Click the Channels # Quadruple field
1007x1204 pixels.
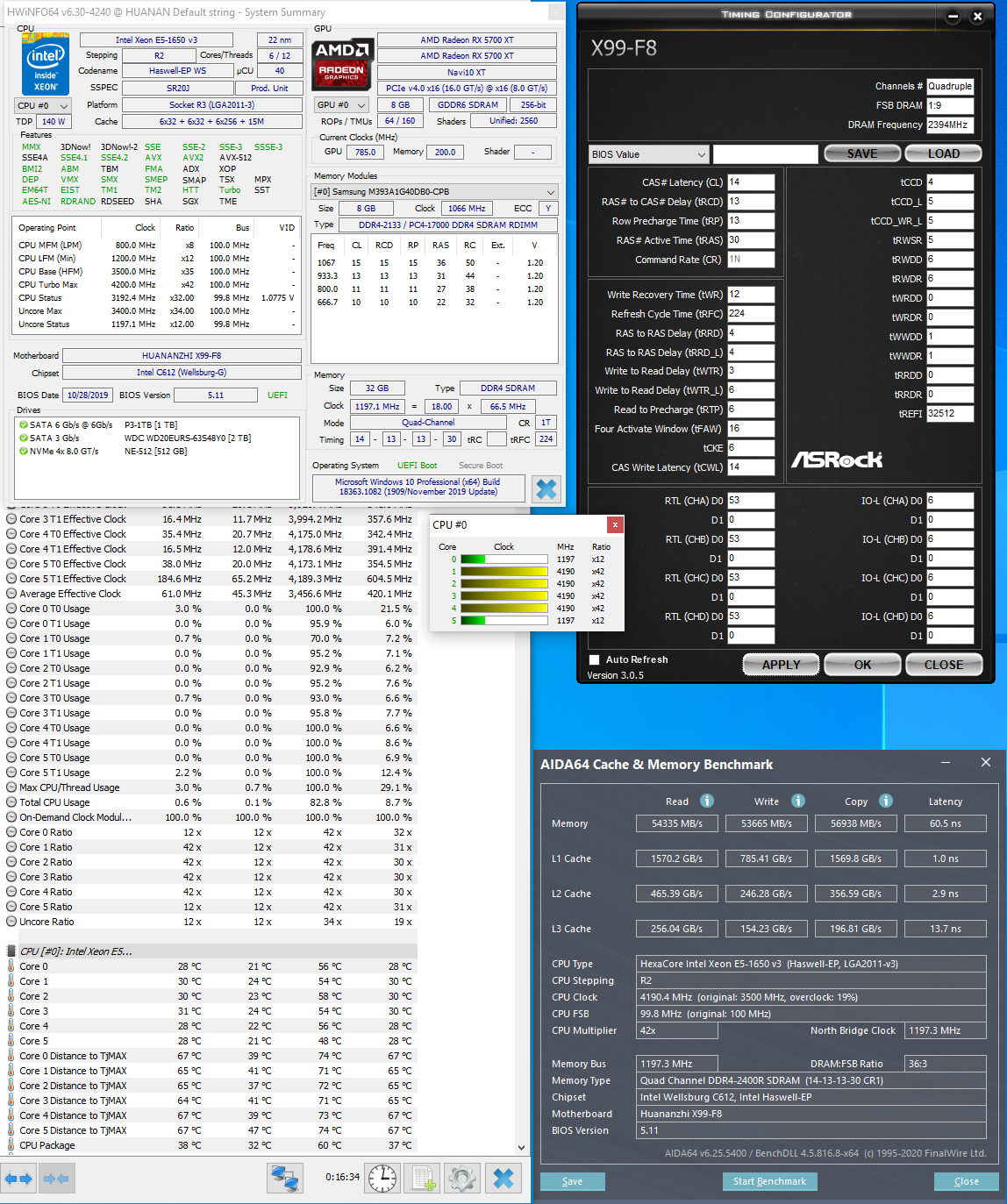coord(950,87)
